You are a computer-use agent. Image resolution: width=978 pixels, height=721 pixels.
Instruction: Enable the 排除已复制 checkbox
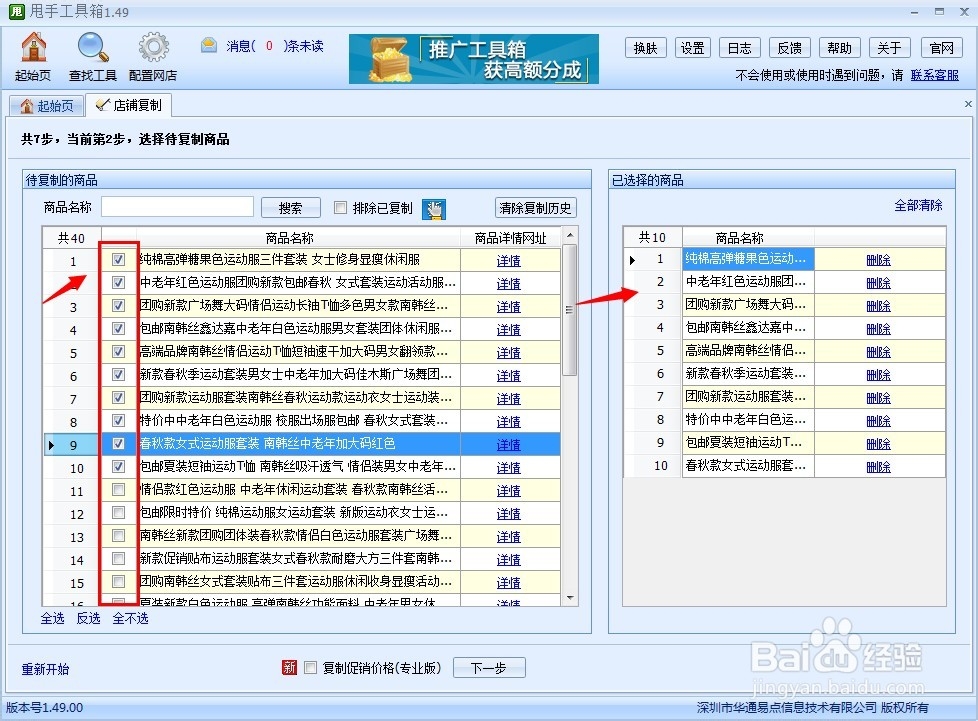pyautogui.click(x=340, y=208)
